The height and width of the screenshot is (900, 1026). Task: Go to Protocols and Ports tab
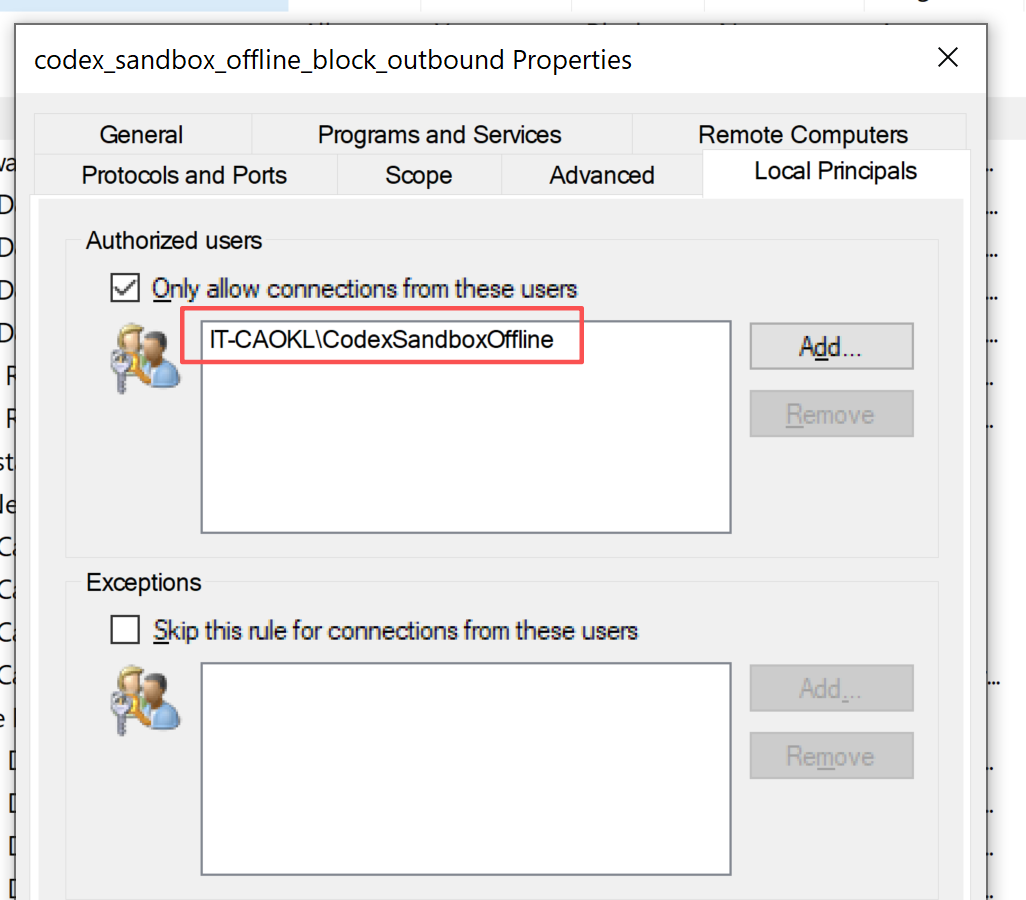pos(185,175)
